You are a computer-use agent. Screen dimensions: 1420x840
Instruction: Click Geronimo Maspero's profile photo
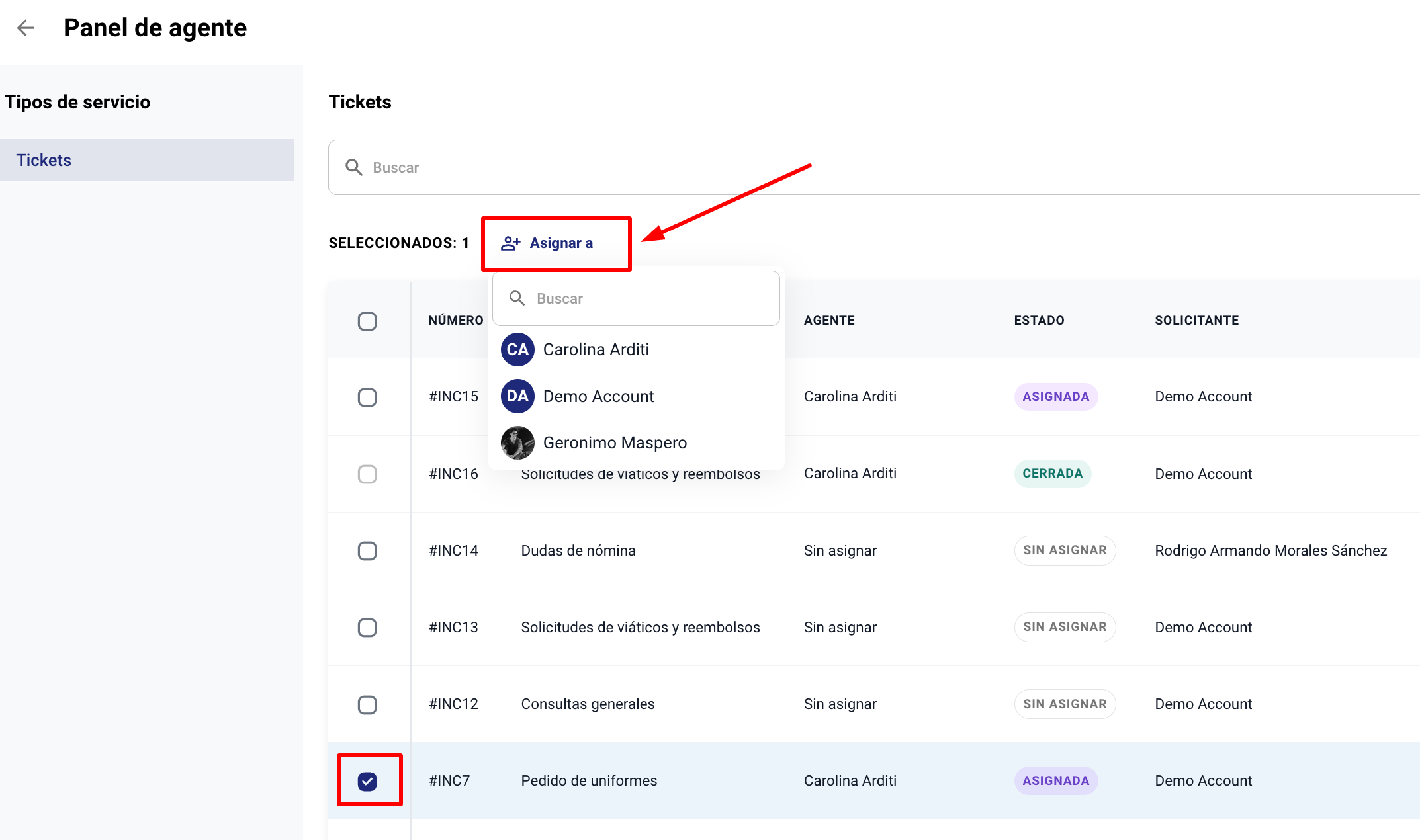(517, 442)
